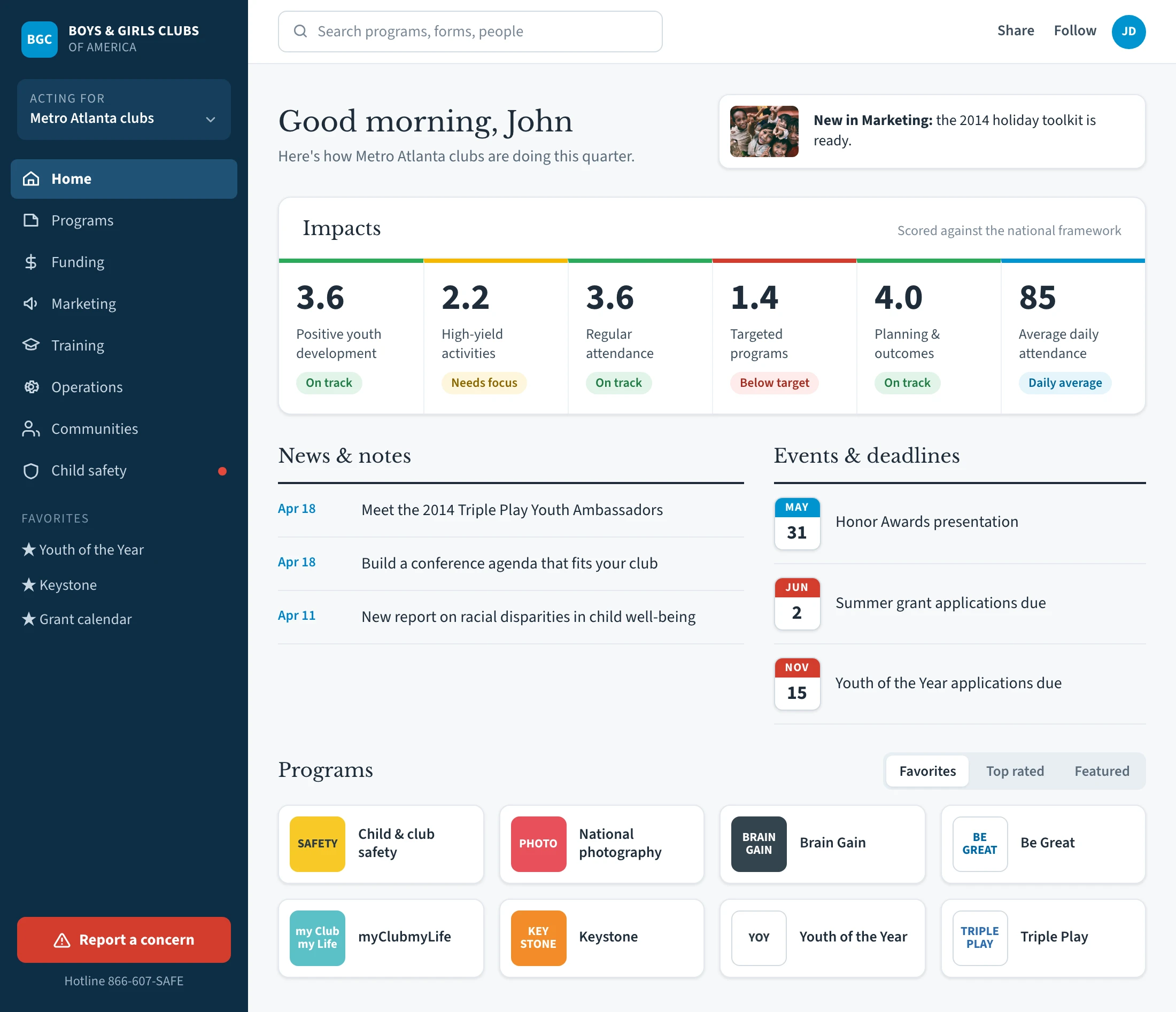Open the Be Great program card
Screen dimensions: 1176x1012
coord(1042,844)
